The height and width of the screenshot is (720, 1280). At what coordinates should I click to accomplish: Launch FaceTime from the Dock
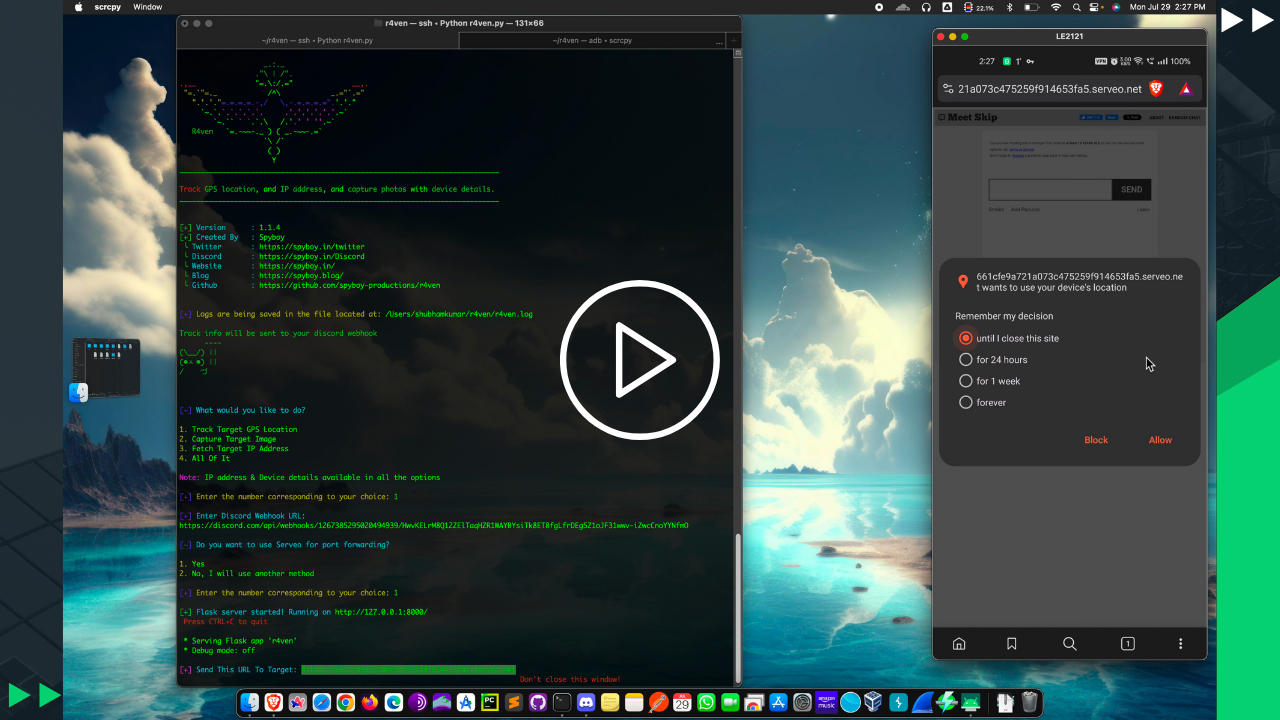click(x=730, y=703)
